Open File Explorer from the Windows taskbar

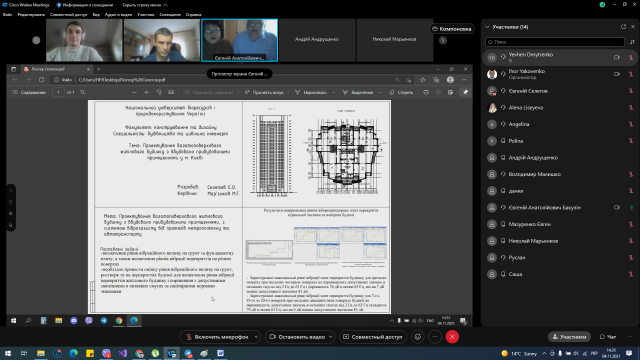click(41, 353)
